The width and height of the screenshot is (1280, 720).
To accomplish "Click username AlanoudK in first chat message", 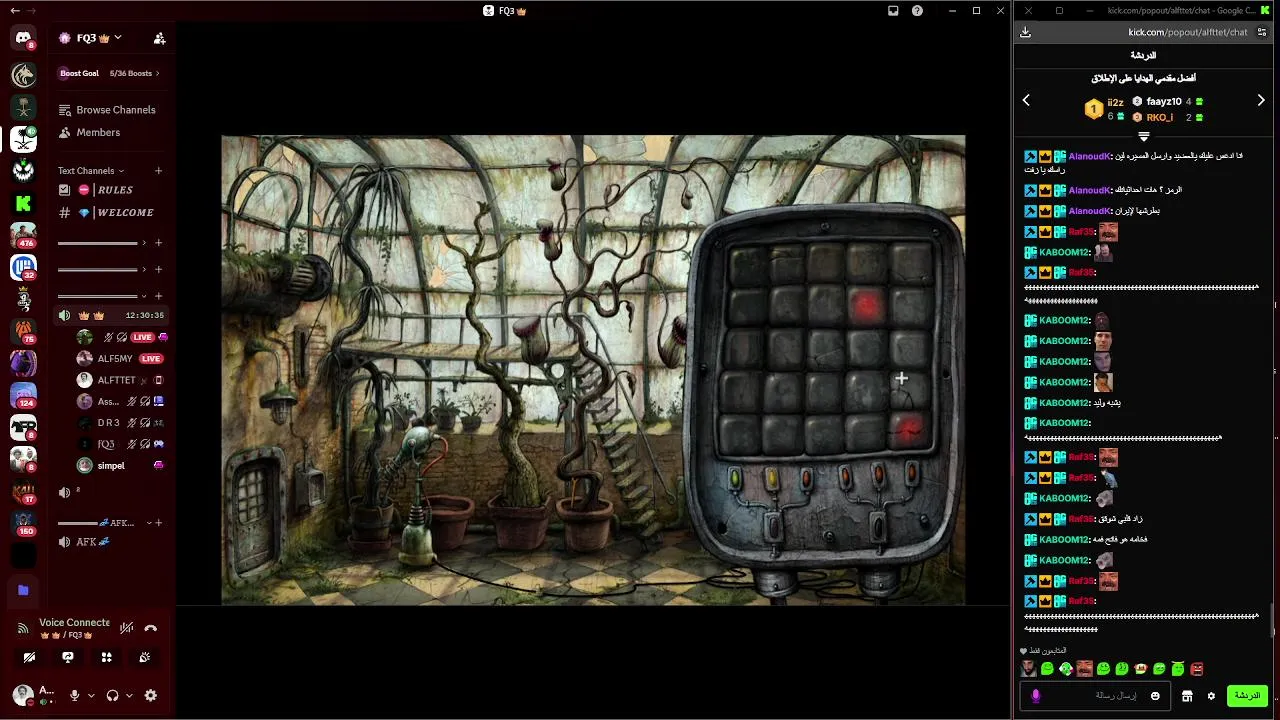I will 1089,157.
